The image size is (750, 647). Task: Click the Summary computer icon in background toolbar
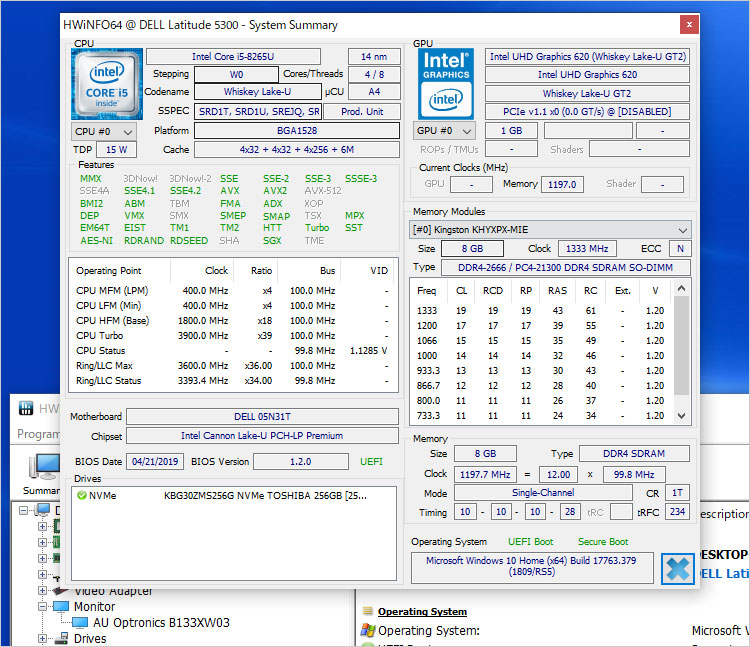44,467
